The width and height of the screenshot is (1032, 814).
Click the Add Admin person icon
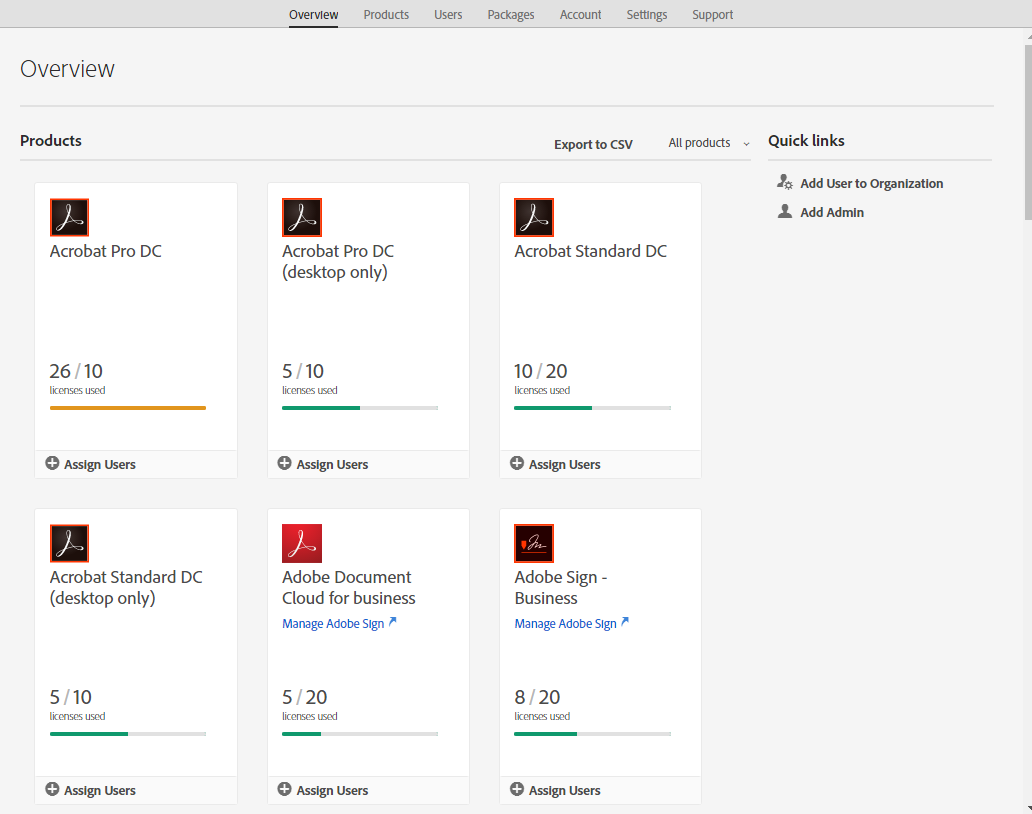tap(785, 211)
